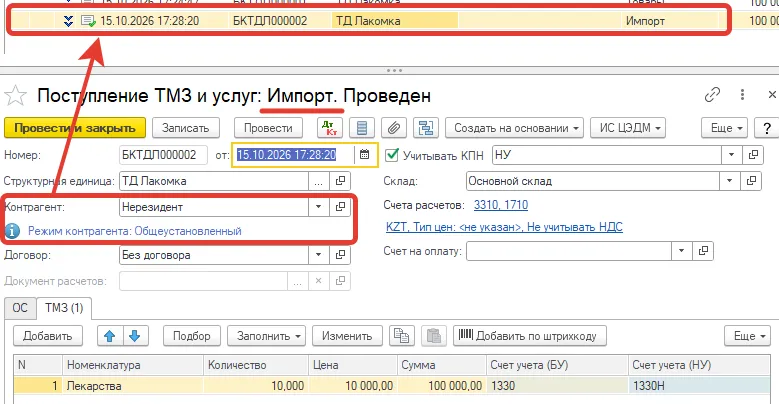Select Лекарства nomenclature cell
Screen dimensions: 779x404
pos(133,386)
